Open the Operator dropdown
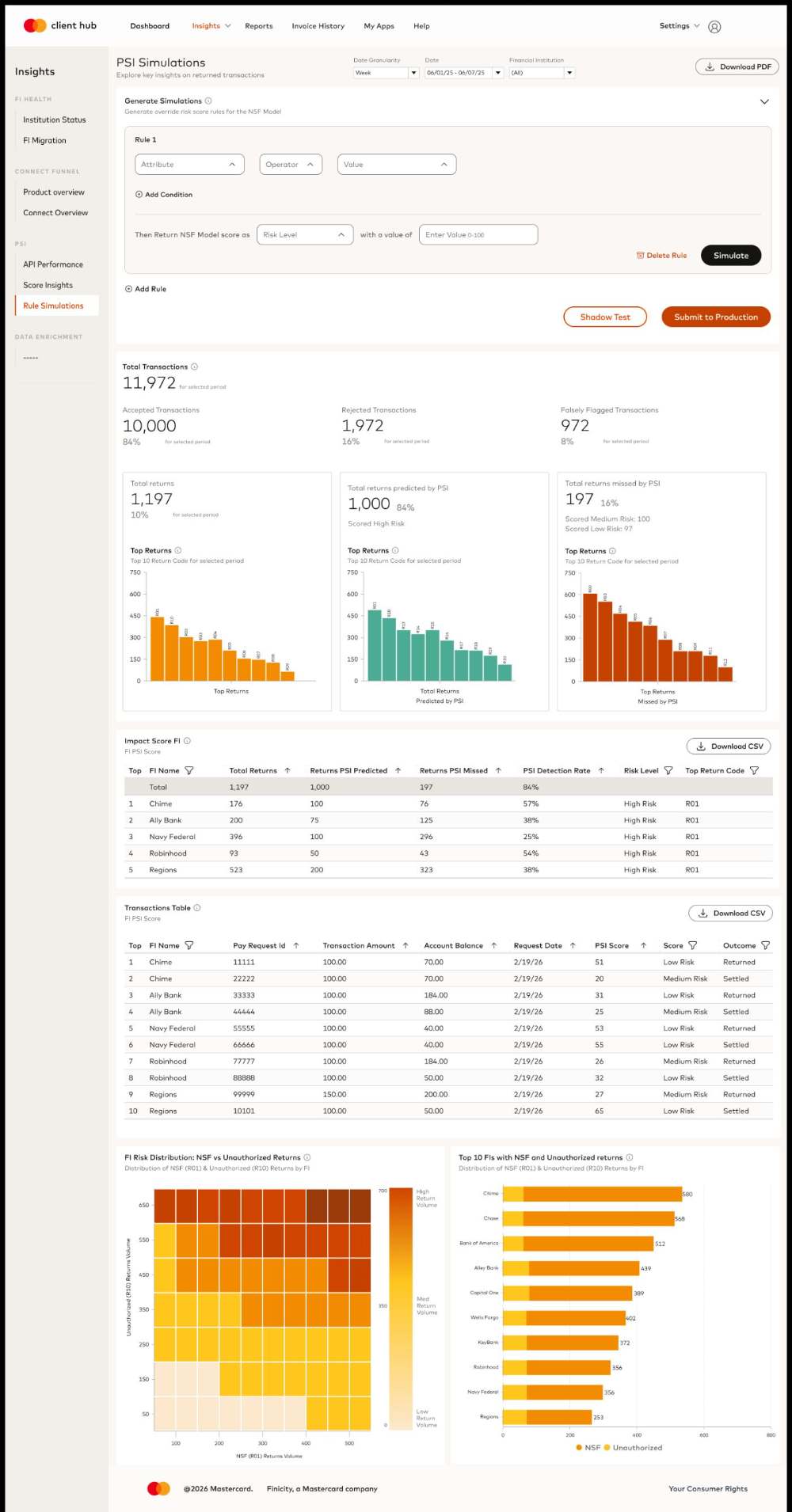The width and height of the screenshot is (792, 1512). coord(291,165)
